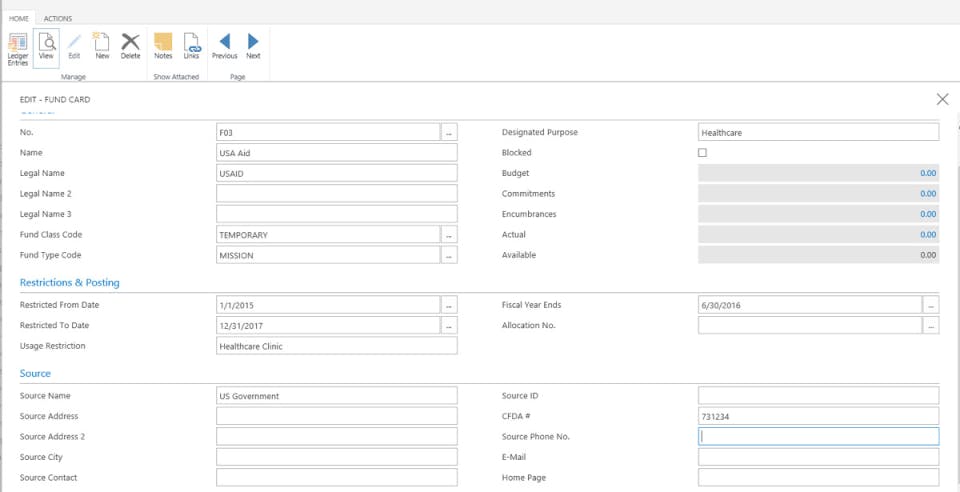Viewport: 960px width, 492px height.
Task: Click into the Source Address field
Action: 336,416
